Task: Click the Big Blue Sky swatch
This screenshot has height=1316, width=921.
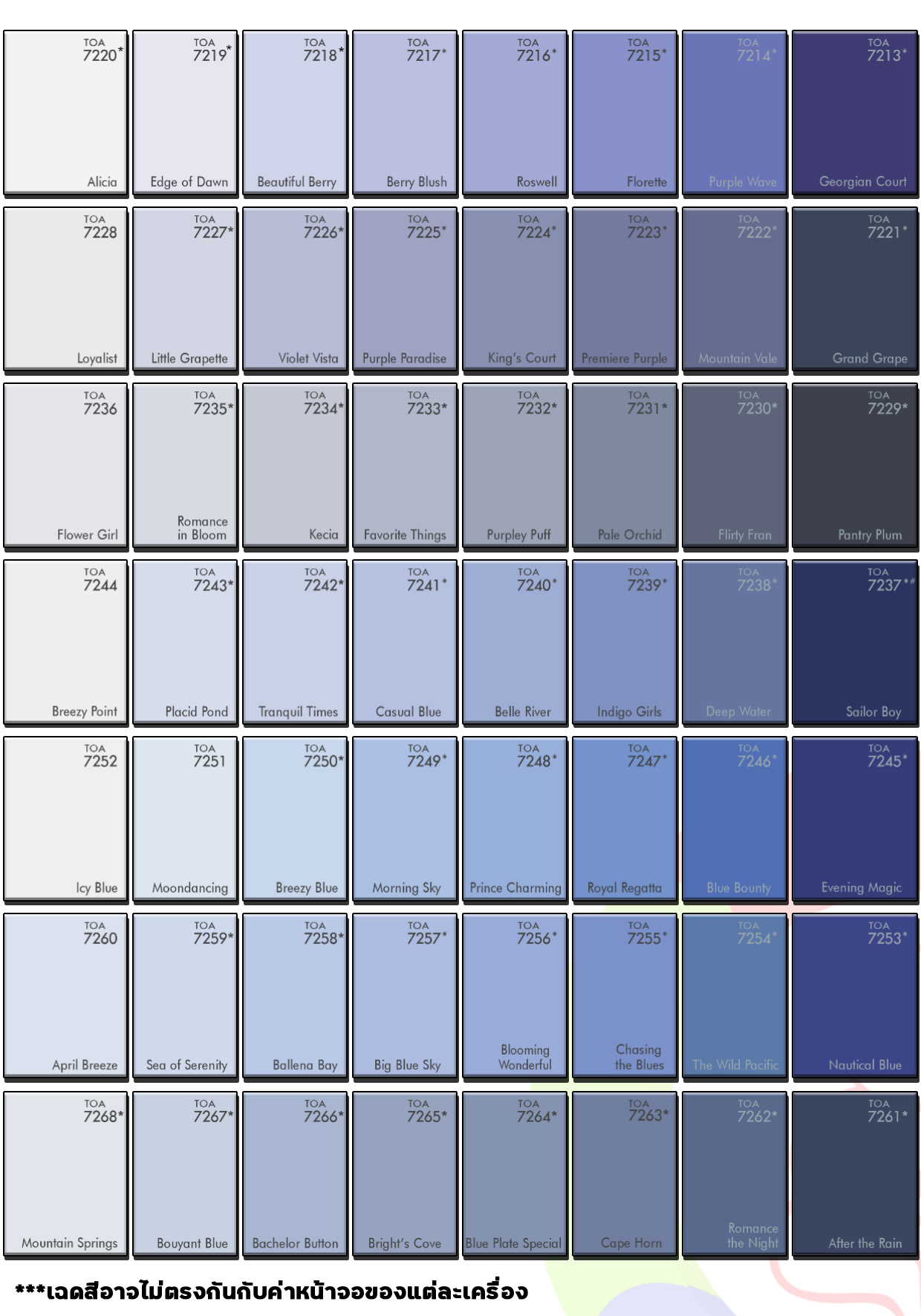Action: [x=405, y=996]
